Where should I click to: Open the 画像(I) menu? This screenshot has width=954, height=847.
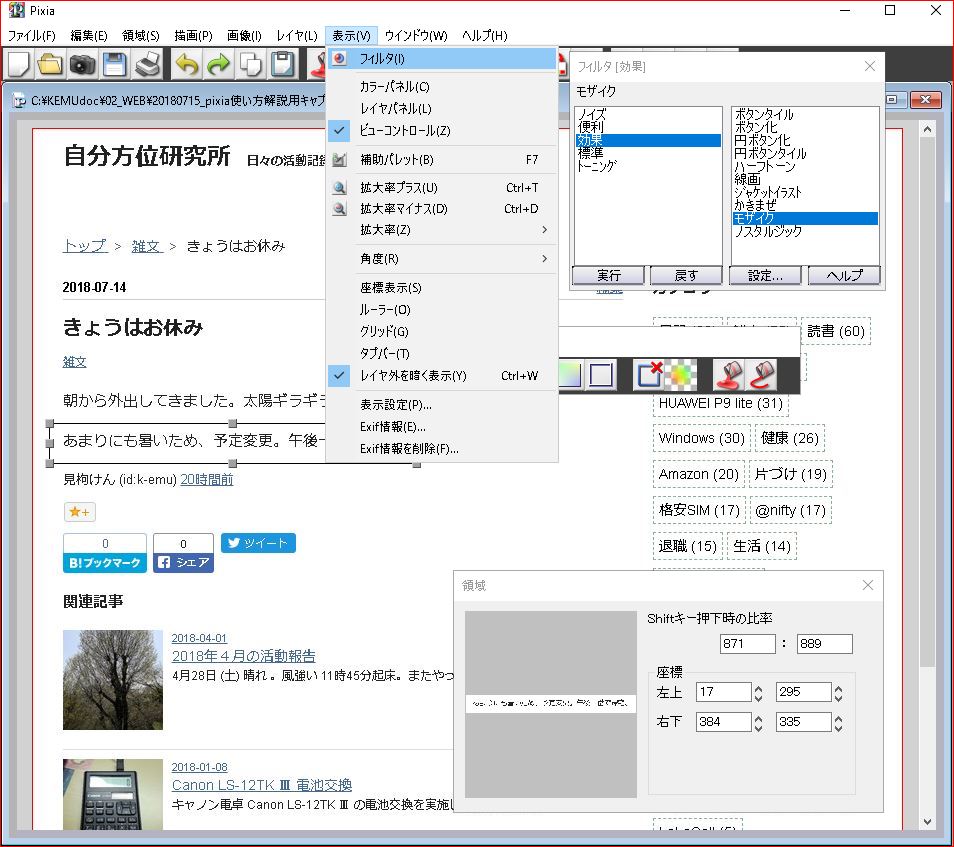243,35
